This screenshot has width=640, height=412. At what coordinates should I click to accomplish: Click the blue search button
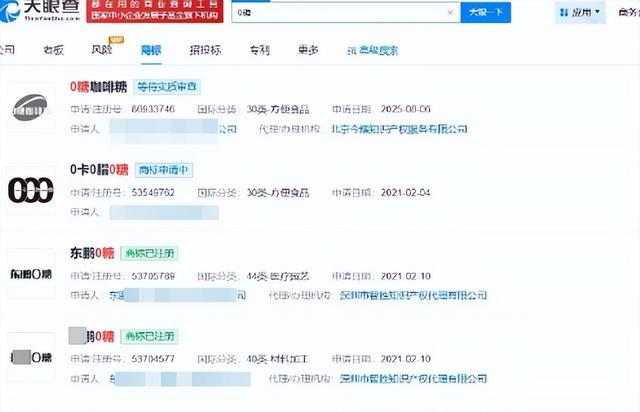coord(485,12)
